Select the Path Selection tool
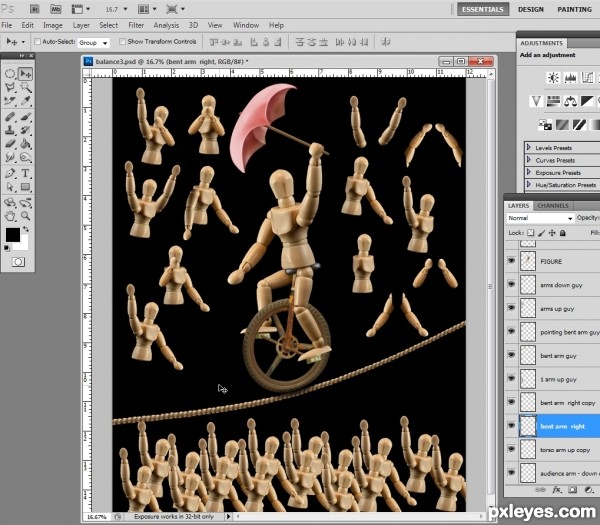Viewport: 600px width, 525px height. coord(10,187)
